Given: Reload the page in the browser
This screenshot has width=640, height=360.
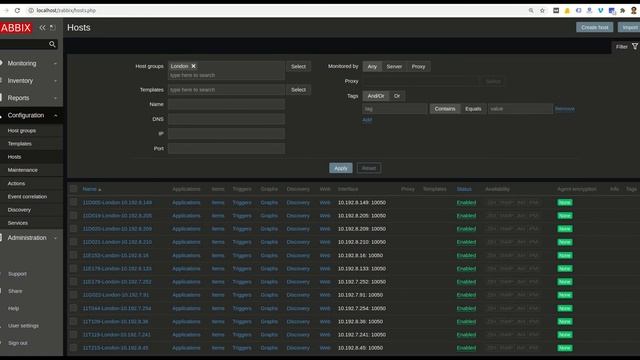Looking at the screenshot, I should [x=17, y=11].
